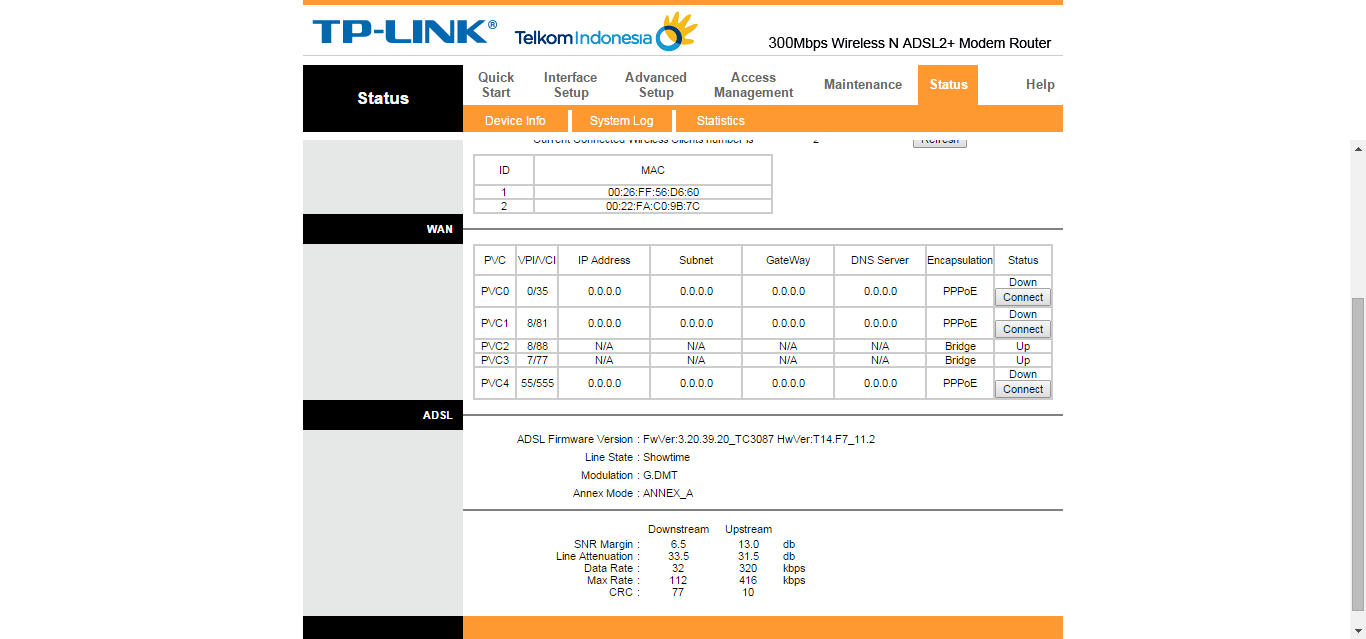
Task: Go to the Interface Setup tab
Action: point(570,85)
